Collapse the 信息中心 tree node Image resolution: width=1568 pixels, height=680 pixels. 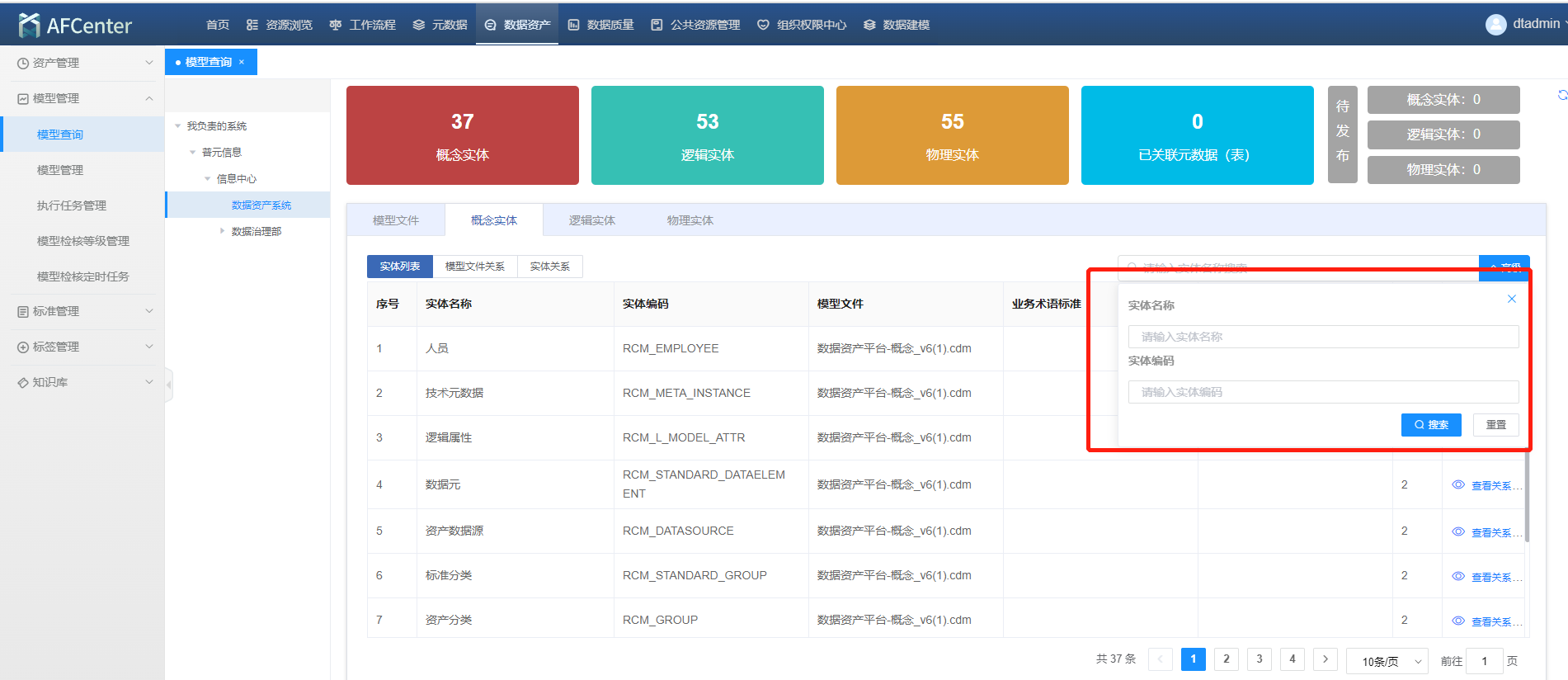pyautogui.click(x=207, y=179)
